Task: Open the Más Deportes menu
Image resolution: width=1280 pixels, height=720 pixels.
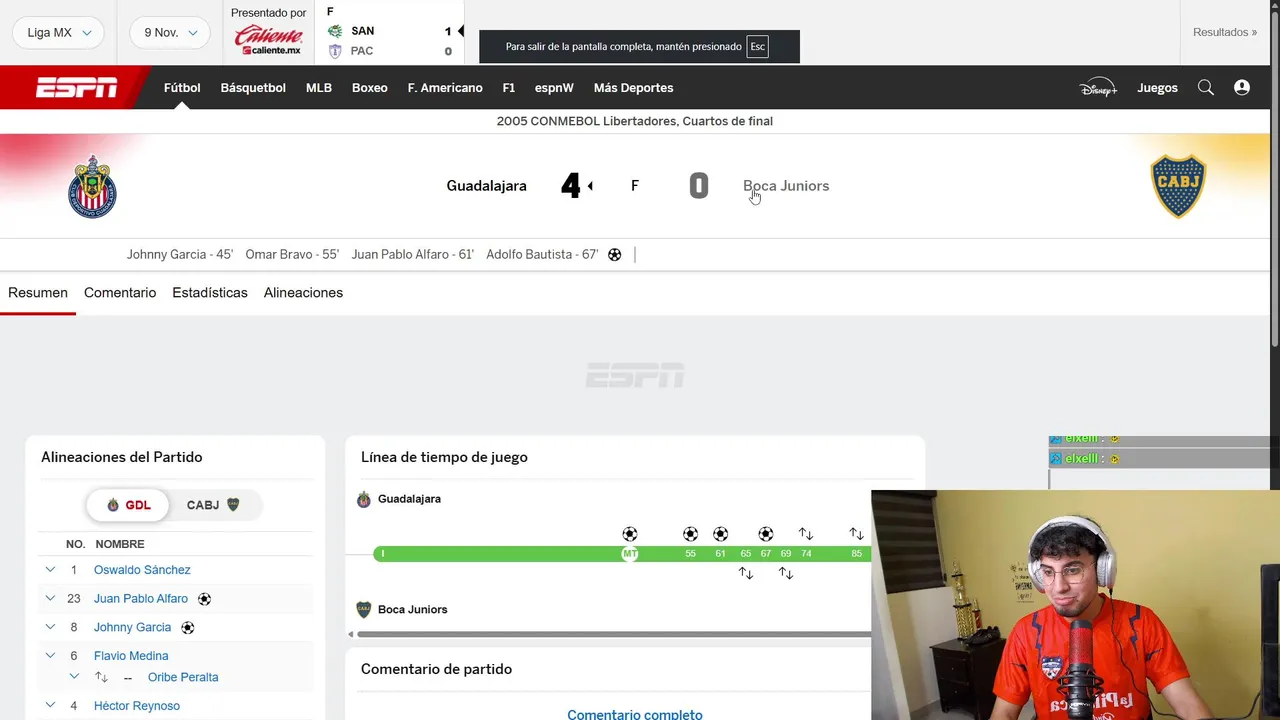Action: click(633, 88)
